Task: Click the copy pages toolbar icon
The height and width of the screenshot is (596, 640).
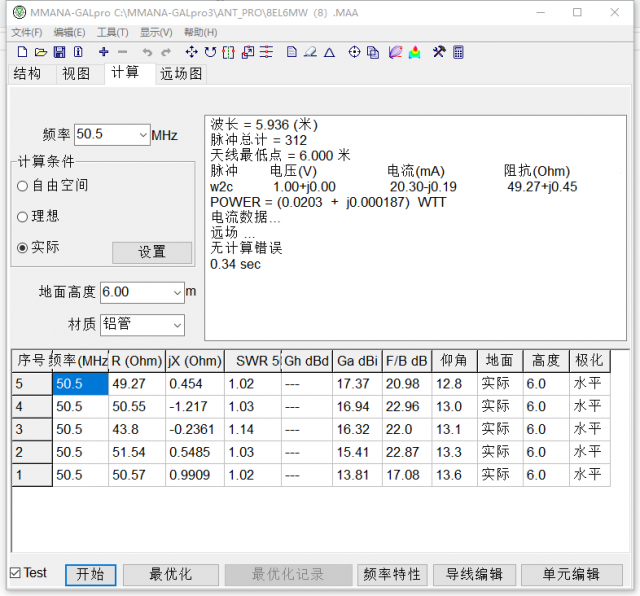Action: click(x=373, y=52)
